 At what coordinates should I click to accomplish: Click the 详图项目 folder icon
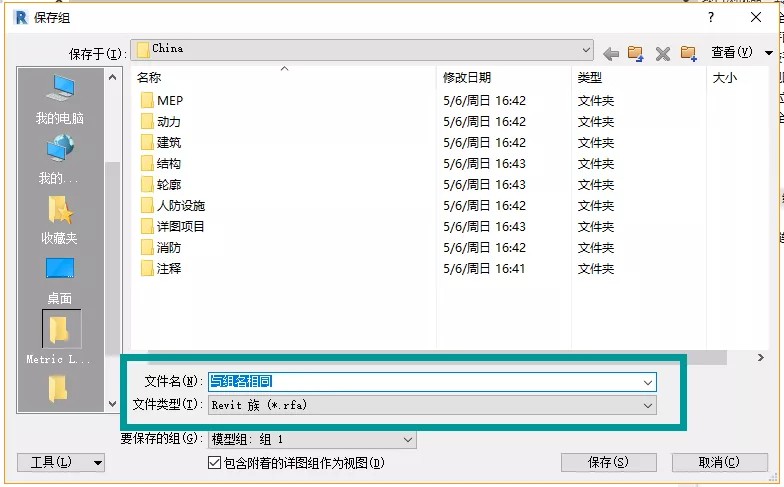coord(147,226)
